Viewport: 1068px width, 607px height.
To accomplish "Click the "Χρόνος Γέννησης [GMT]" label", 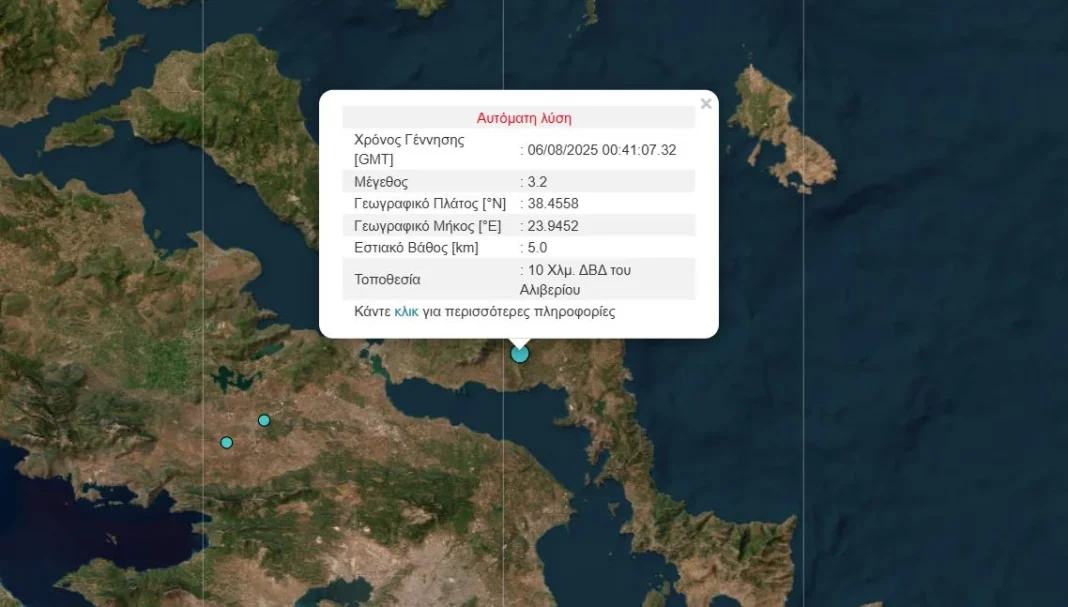I will pos(409,150).
